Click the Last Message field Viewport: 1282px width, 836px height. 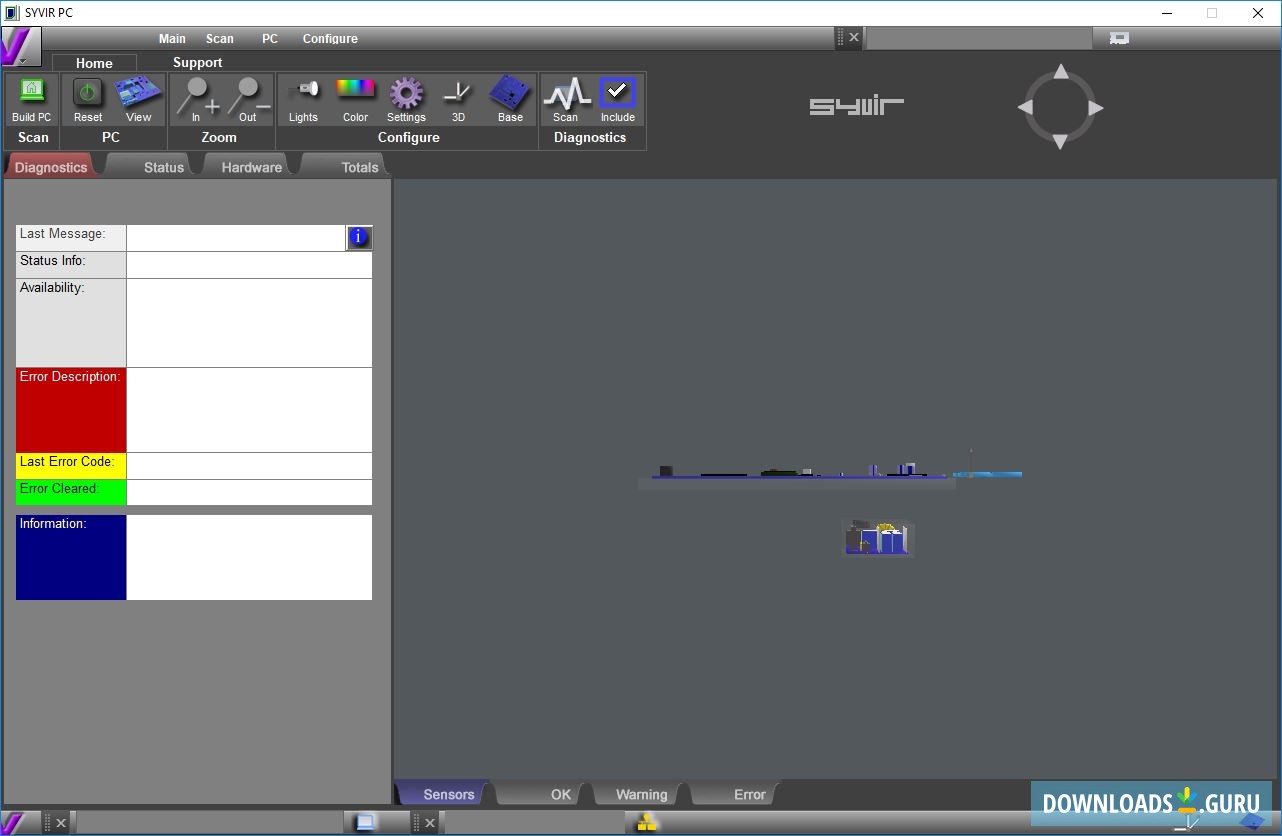coord(236,238)
